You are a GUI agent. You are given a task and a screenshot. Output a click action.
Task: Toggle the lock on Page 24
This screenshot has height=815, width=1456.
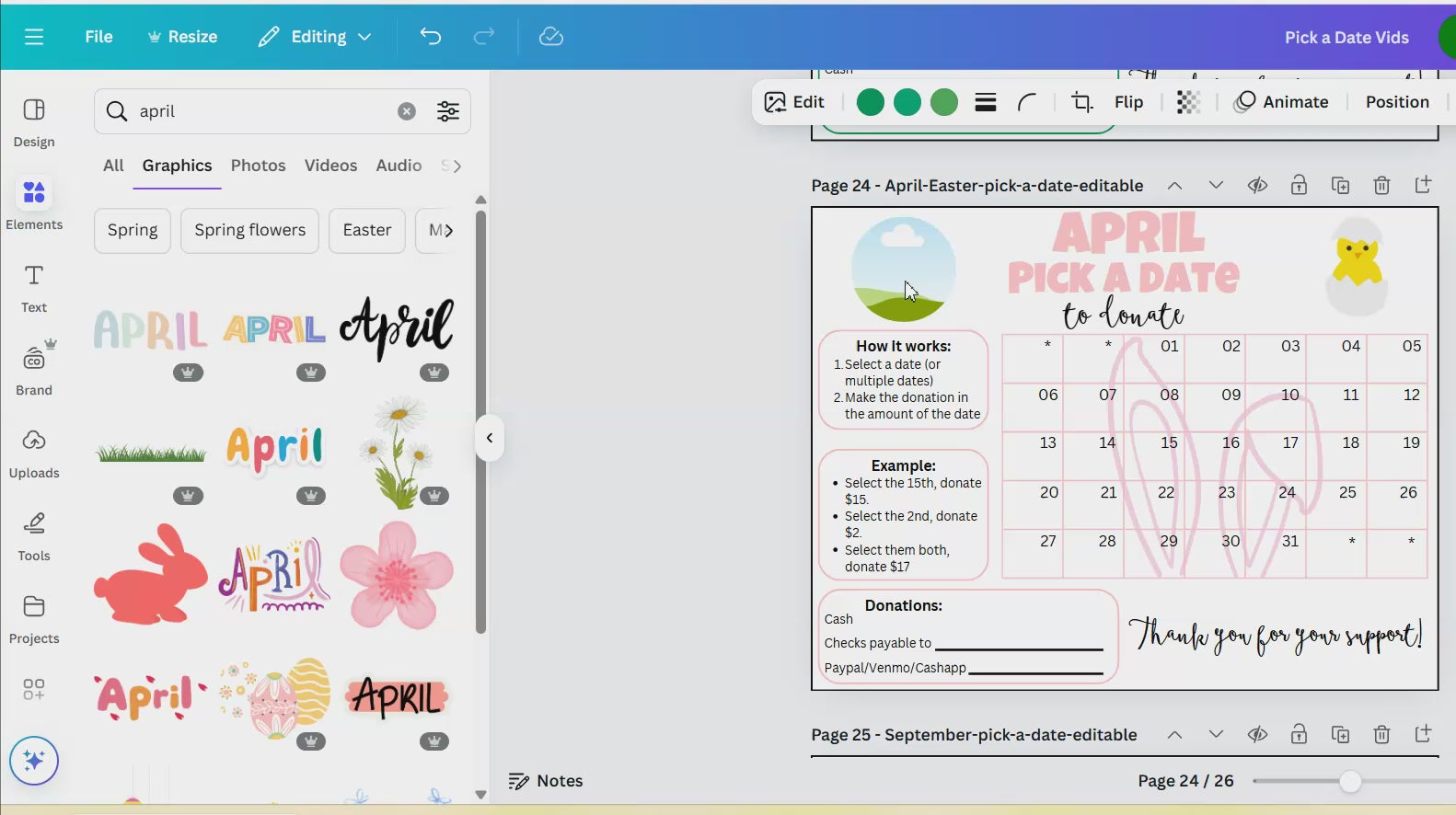1299,186
